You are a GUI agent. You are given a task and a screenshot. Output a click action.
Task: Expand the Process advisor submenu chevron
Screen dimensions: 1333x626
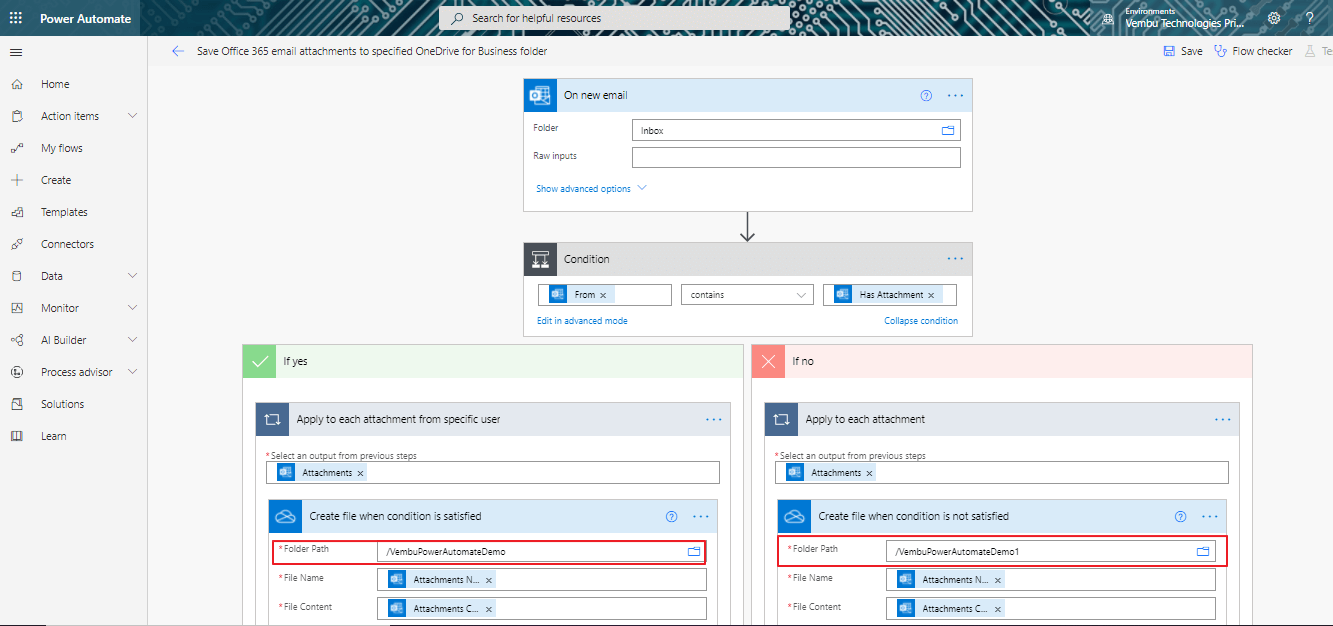point(133,372)
